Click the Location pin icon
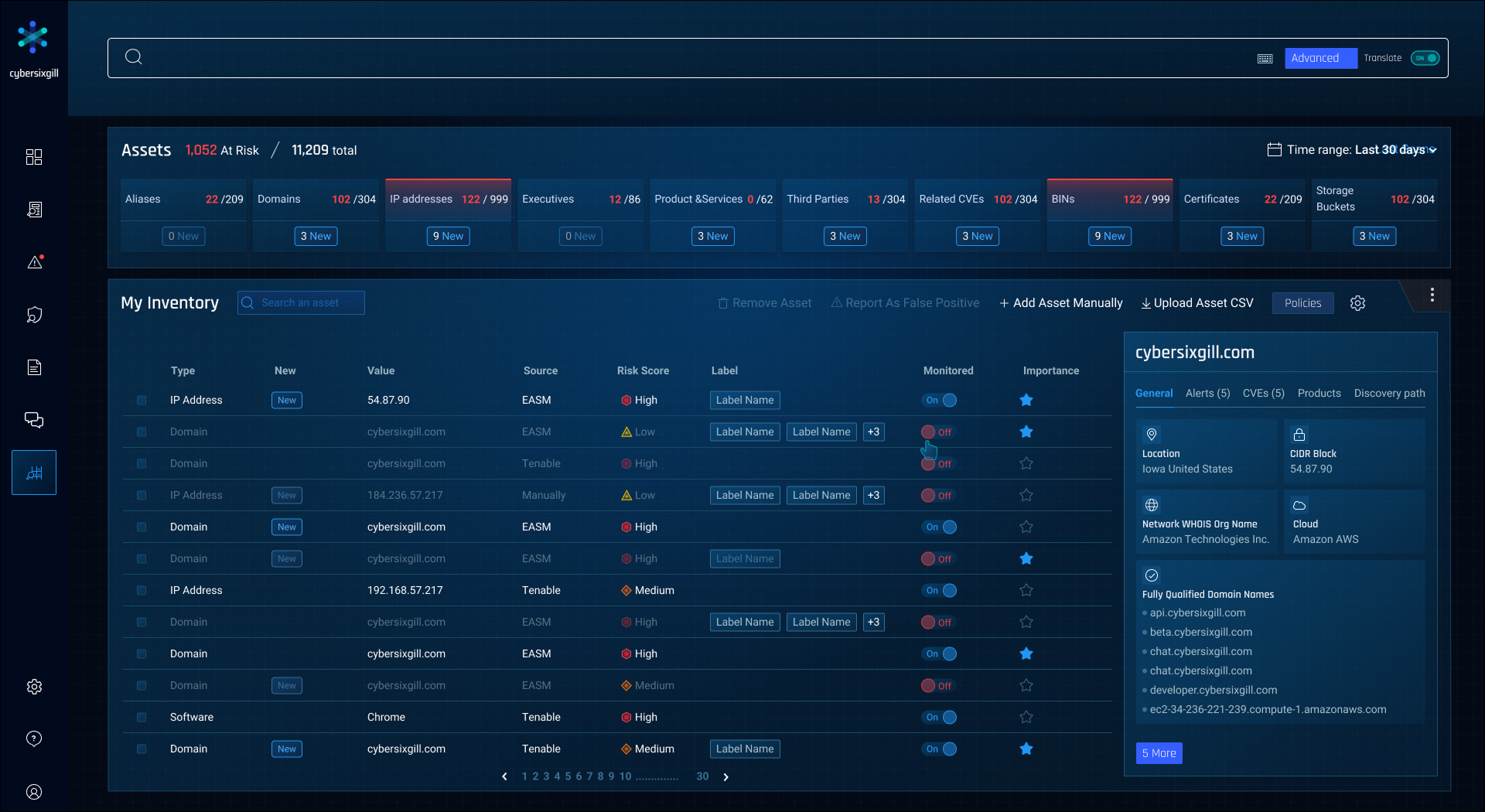Viewport: 1485px width, 812px height. click(x=1152, y=435)
